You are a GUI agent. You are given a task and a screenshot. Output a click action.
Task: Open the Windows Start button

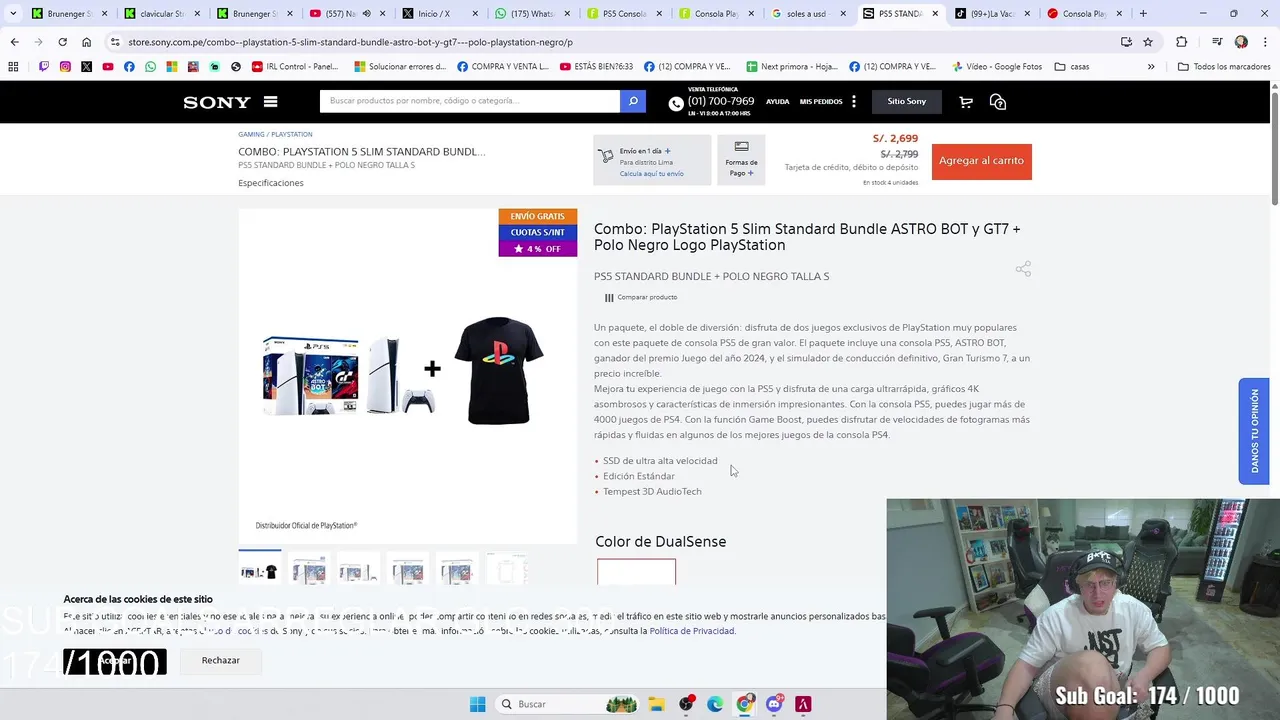477,704
